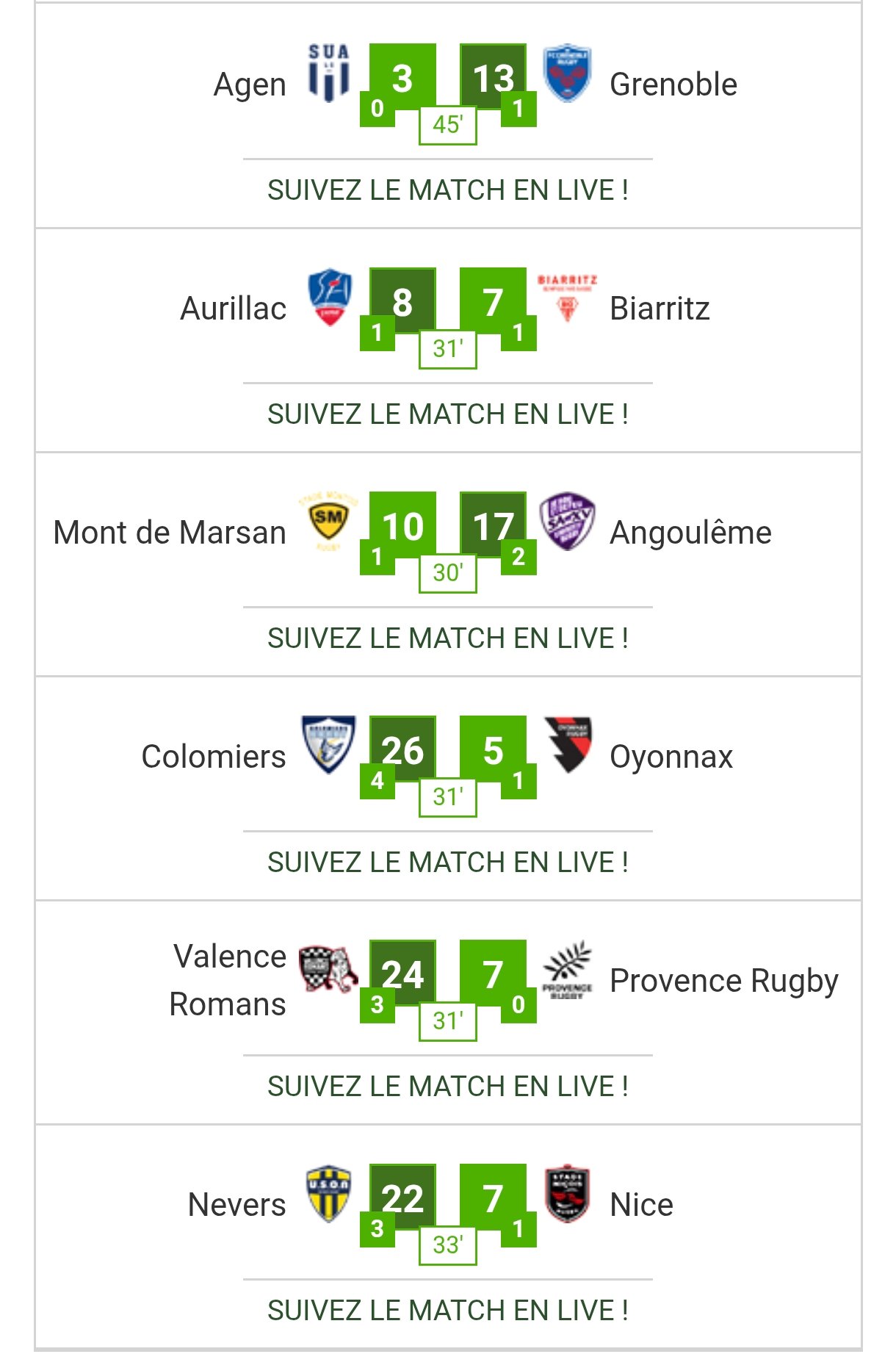Follow the Aurillac vs Biarritz match live
This screenshot has height=1354, width=896.
[x=448, y=414]
